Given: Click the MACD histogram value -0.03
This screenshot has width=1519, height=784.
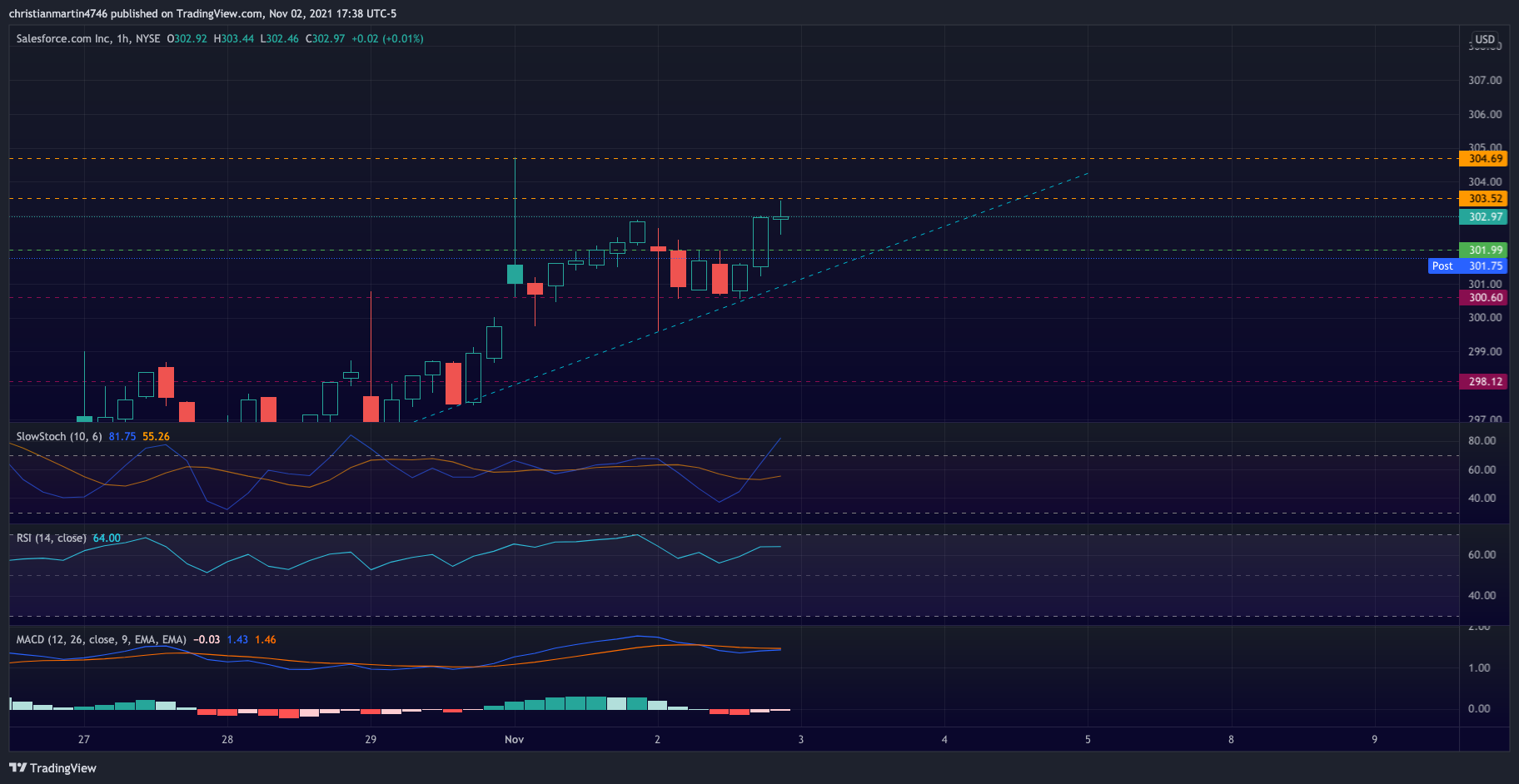Looking at the screenshot, I should click(207, 640).
